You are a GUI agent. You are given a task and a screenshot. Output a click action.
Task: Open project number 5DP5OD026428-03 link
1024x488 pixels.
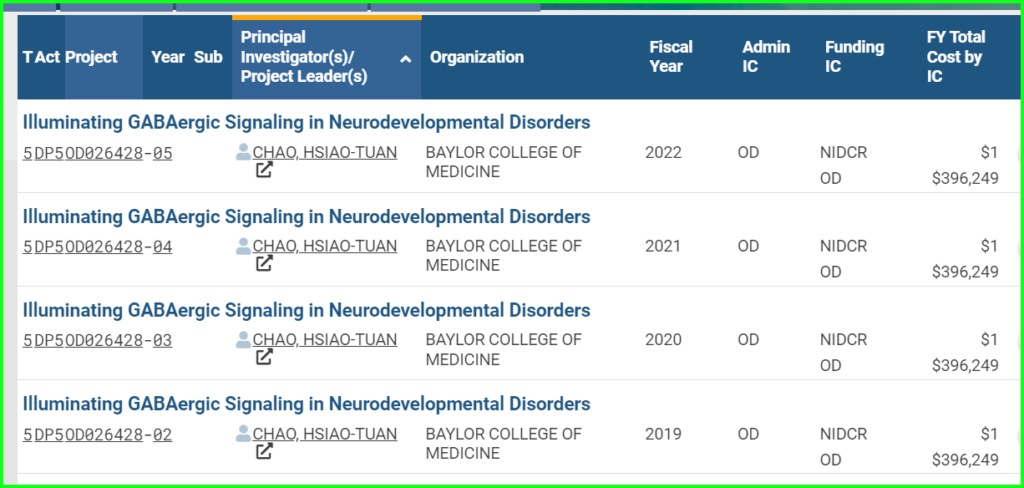point(97,340)
